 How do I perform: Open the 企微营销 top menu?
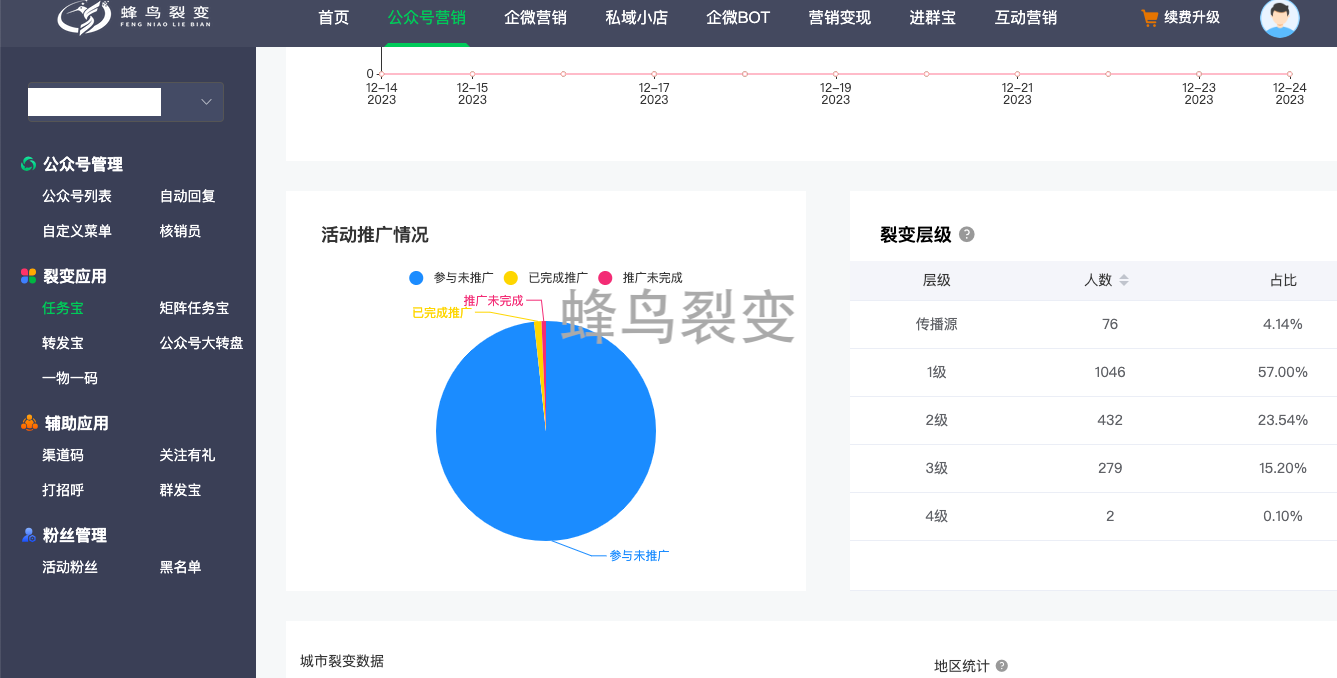535,18
